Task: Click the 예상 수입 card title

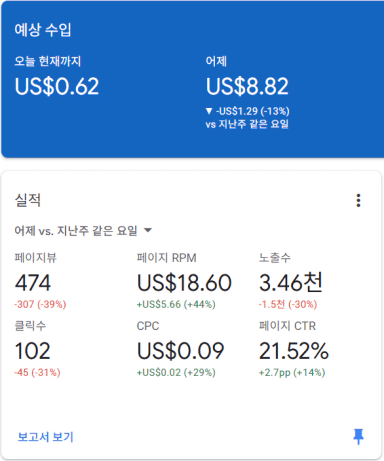Action: (43, 30)
